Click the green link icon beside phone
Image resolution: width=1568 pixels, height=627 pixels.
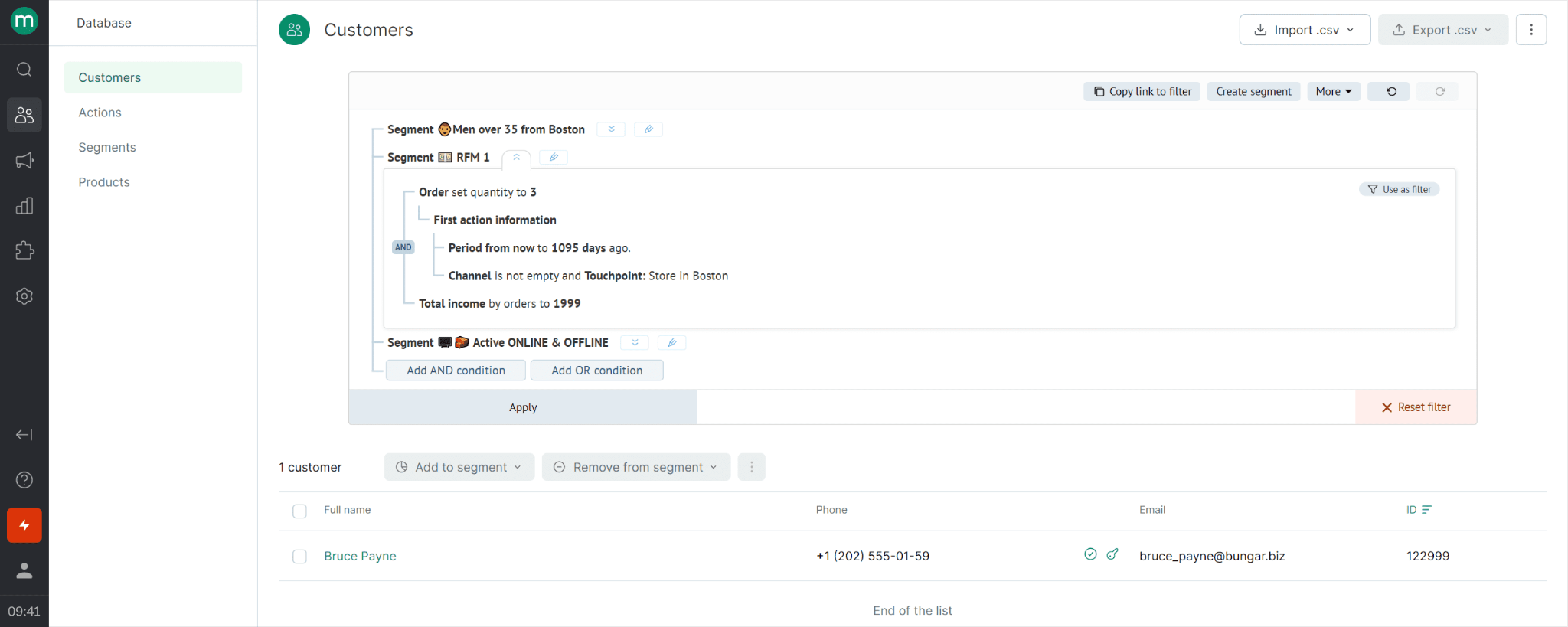[1112, 554]
